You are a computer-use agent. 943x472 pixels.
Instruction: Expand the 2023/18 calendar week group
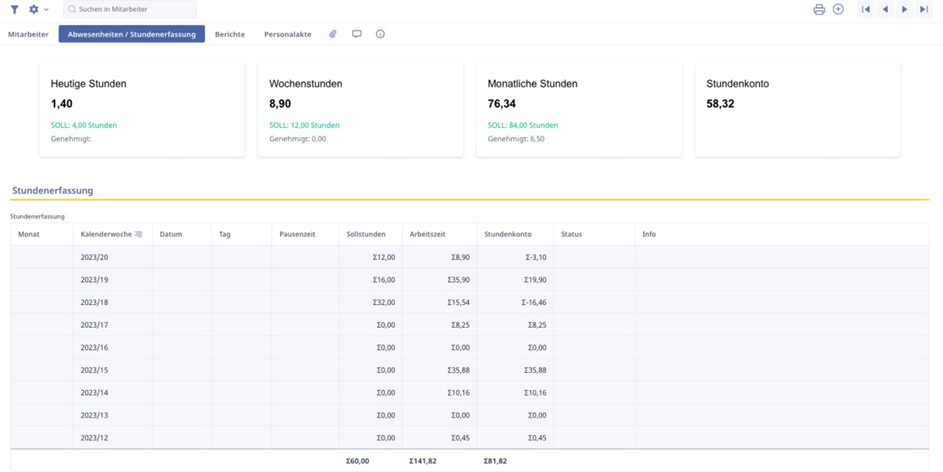(93, 302)
